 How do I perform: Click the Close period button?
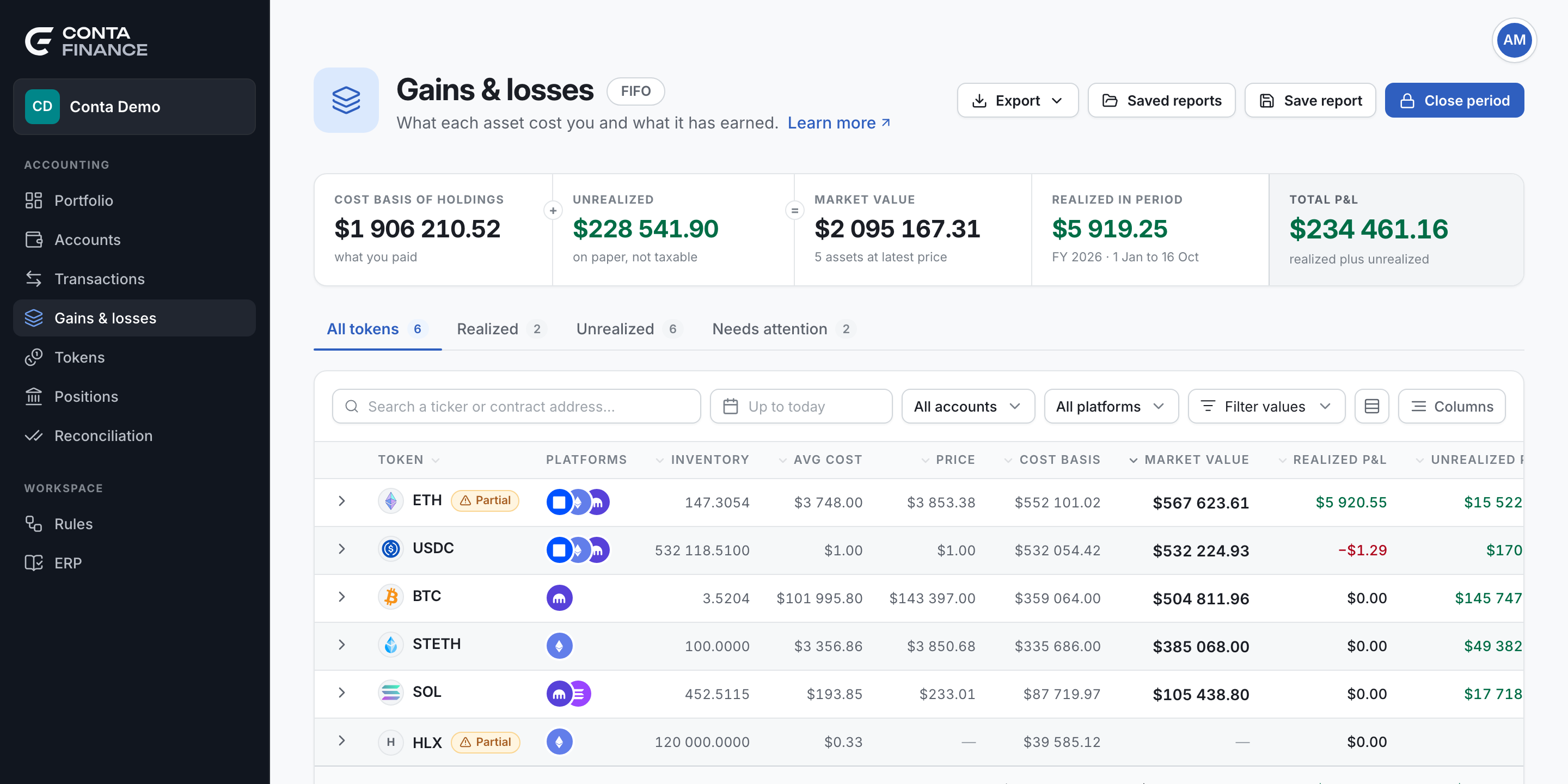pos(1454,100)
